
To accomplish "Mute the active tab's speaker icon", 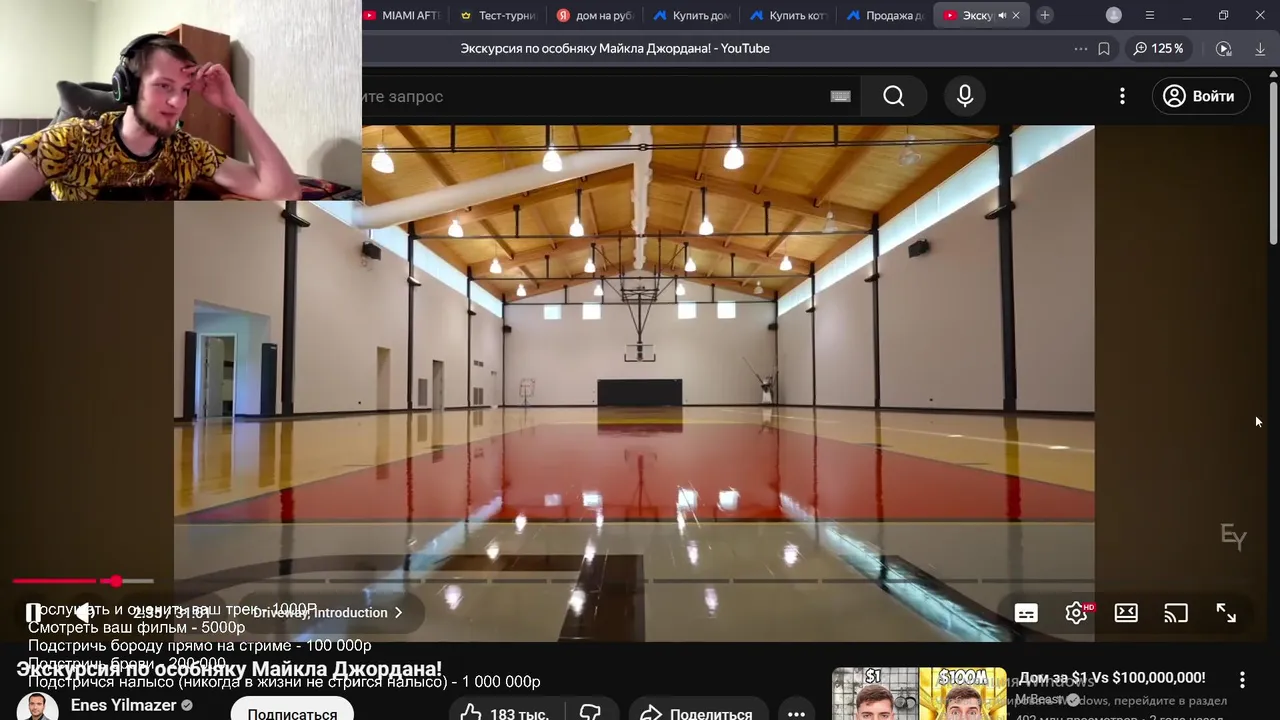I will coord(1002,15).
